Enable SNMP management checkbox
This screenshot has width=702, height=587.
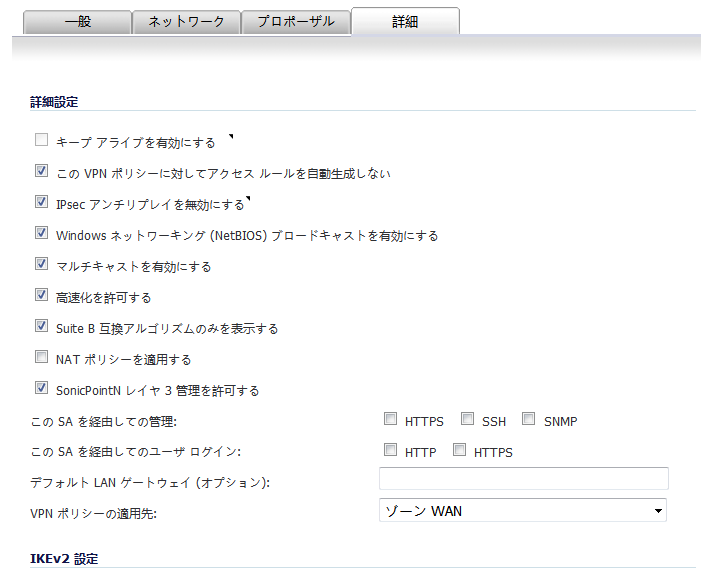coord(528,419)
